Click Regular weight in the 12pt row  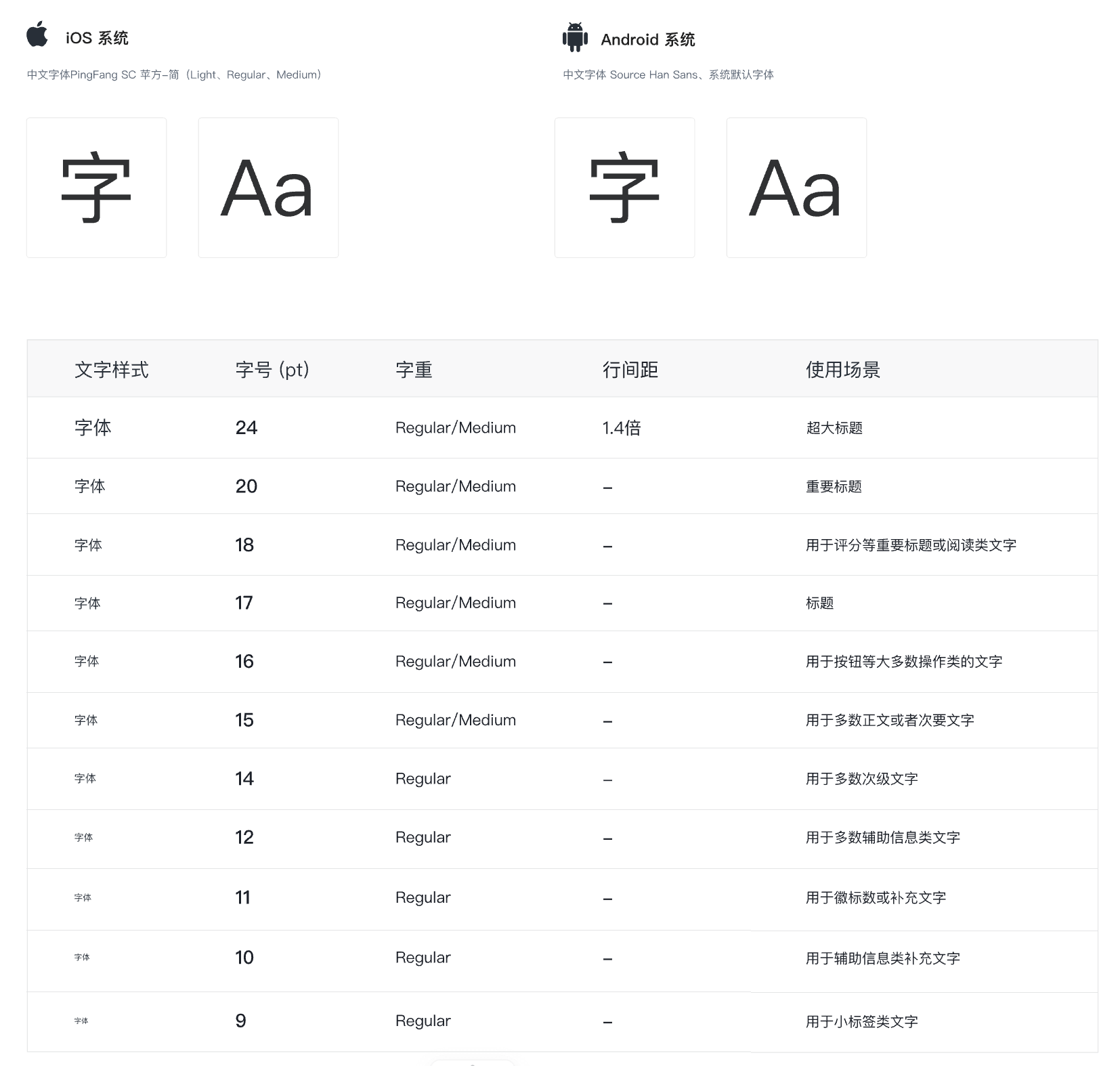pos(423,838)
